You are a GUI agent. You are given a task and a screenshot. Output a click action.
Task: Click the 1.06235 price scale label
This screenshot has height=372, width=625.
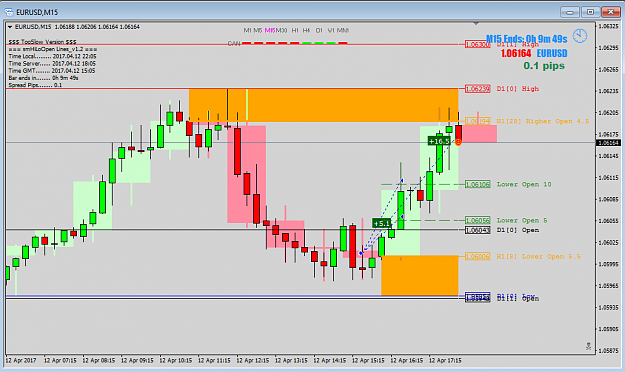[x=608, y=91]
